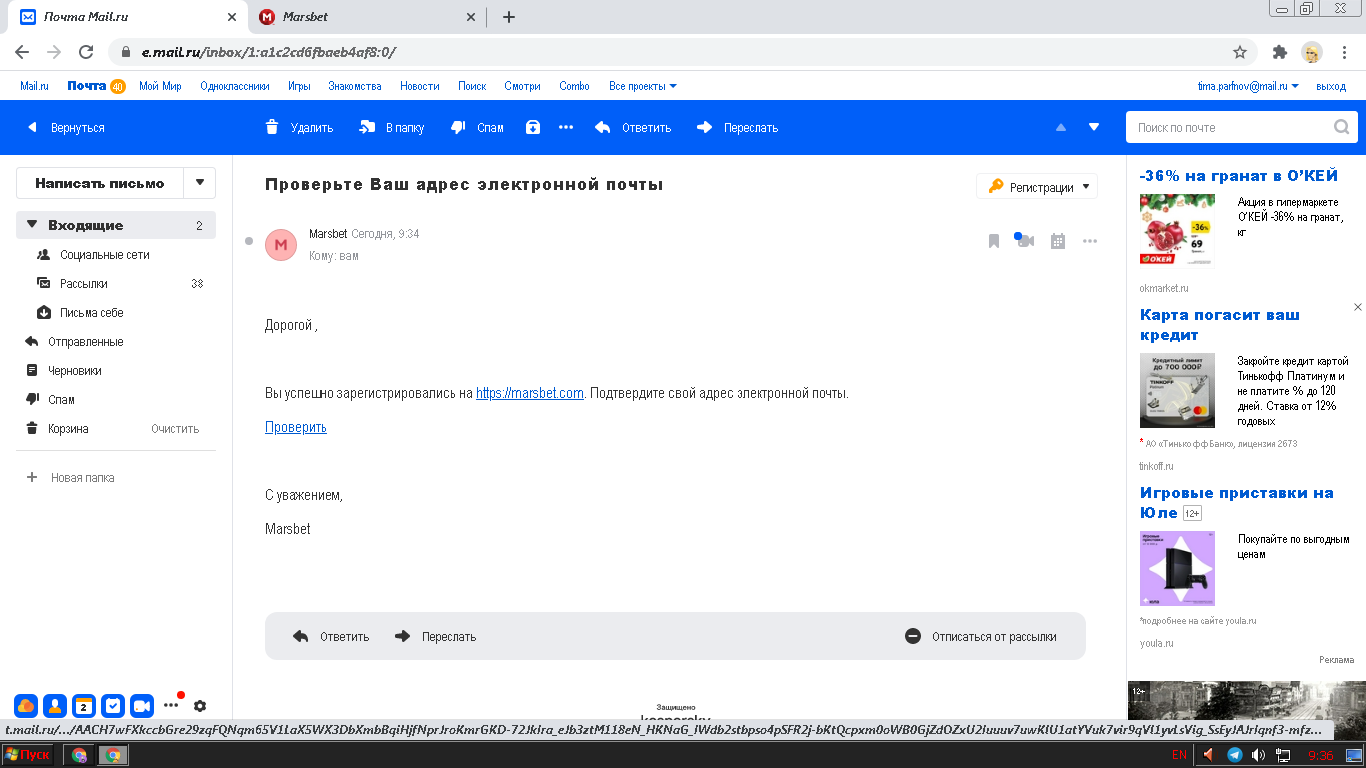Image resolution: width=1366 pixels, height=768 pixels.
Task: Open Contacts icon in the sidebar bottom
Action: pos(55,705)
